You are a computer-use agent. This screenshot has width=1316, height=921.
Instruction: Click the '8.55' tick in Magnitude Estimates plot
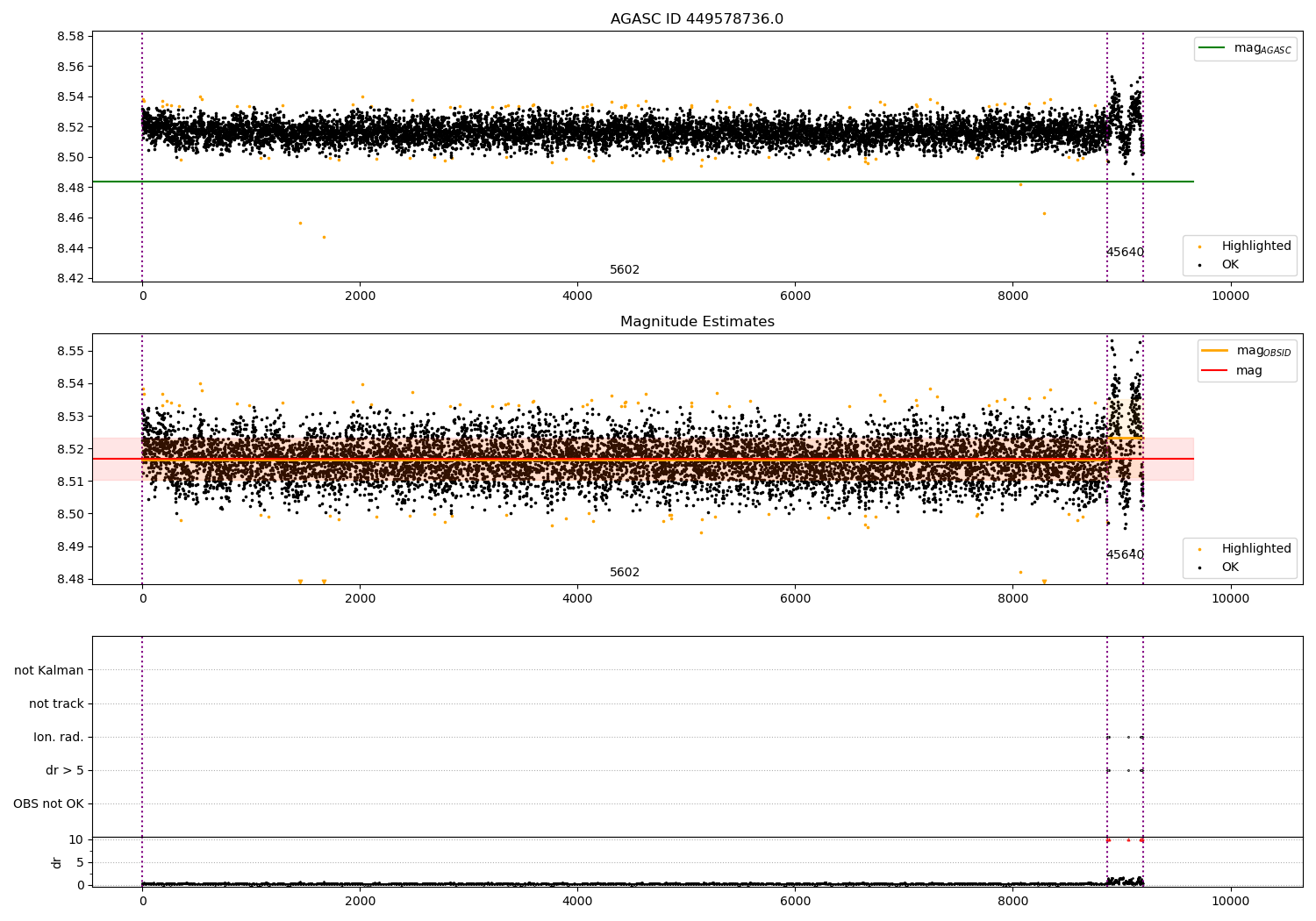[70, 351]
